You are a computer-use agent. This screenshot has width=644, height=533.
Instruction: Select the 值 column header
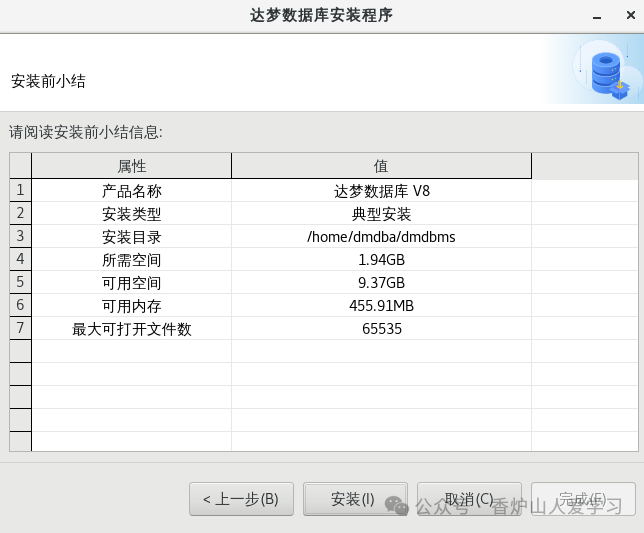pyautogui.click(x=381, y=166)
